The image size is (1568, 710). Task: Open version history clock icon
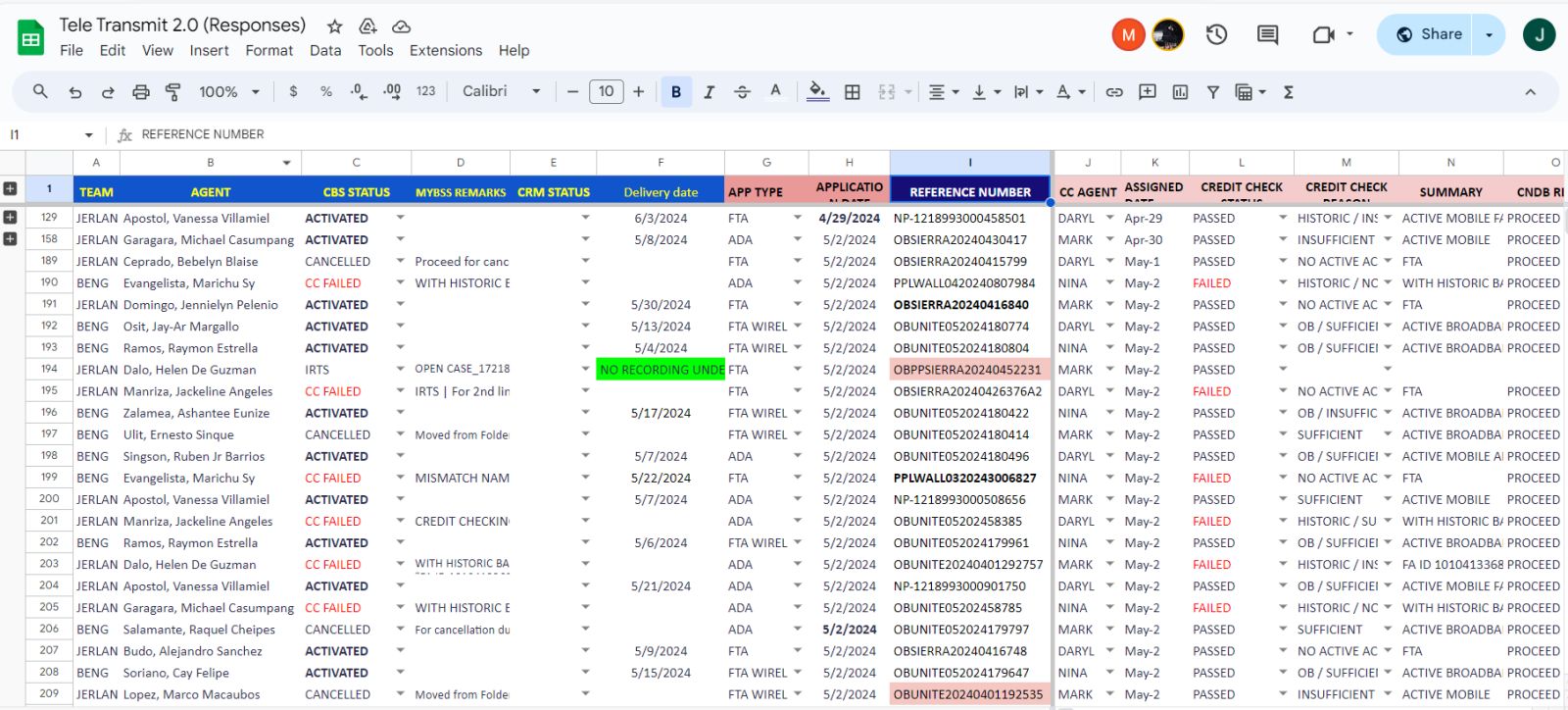(x=1216, y=34)
